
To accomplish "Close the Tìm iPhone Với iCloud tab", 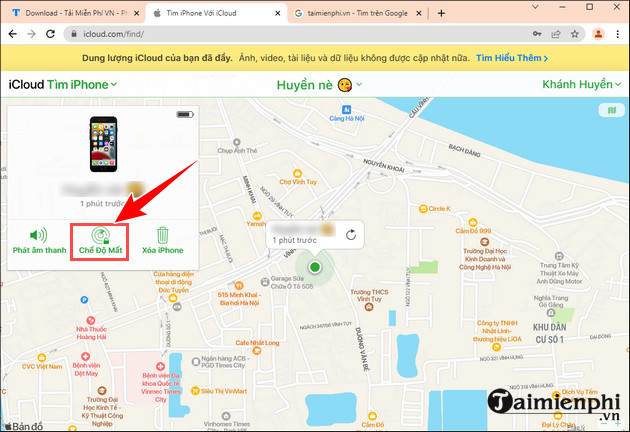I will tap(278, 13).
